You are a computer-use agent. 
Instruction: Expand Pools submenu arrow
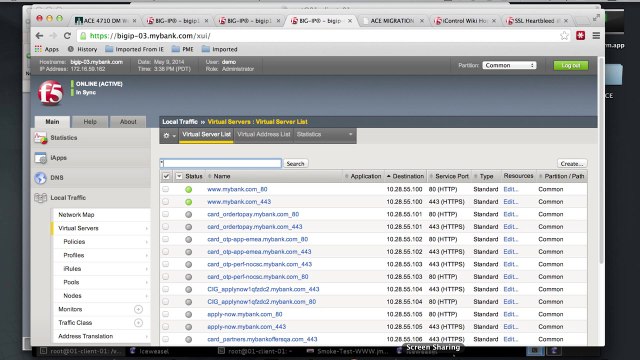147,282
